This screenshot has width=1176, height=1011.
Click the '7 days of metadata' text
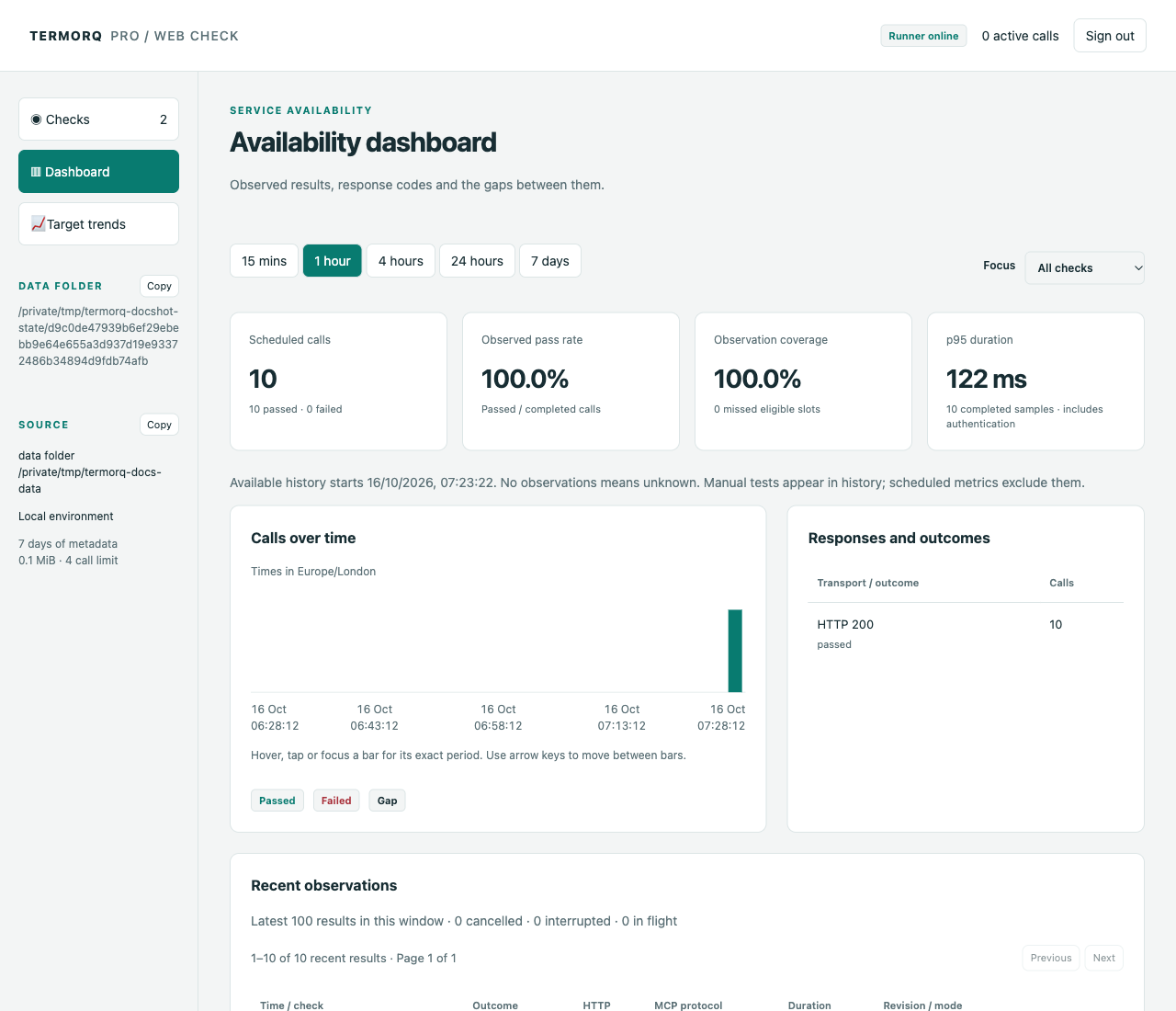pyautogui.click(x=68, y=544)
